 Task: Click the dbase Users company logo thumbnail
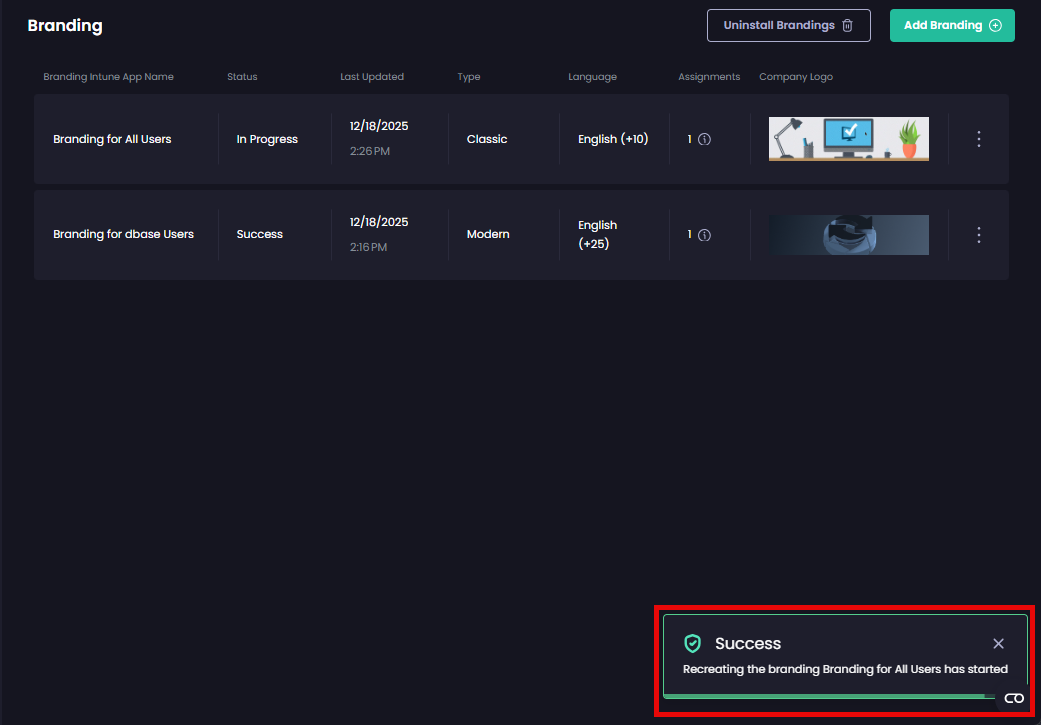point(848,235)
